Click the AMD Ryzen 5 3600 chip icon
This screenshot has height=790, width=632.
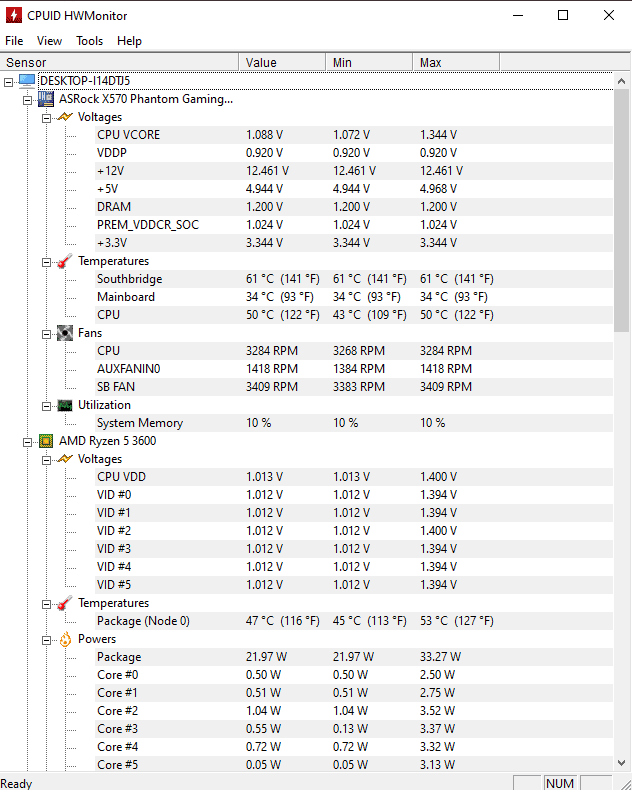pos(46,441)
